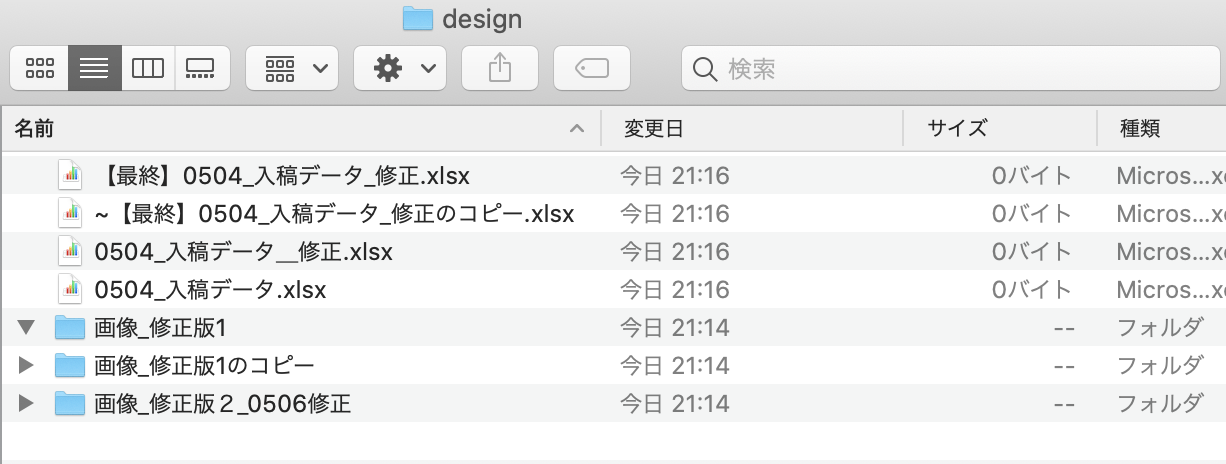This screenshot has height=464, width=1226.
Task: Click the 画像_修正版２_0506修正 folder icon
Action: tap(70, 403)
